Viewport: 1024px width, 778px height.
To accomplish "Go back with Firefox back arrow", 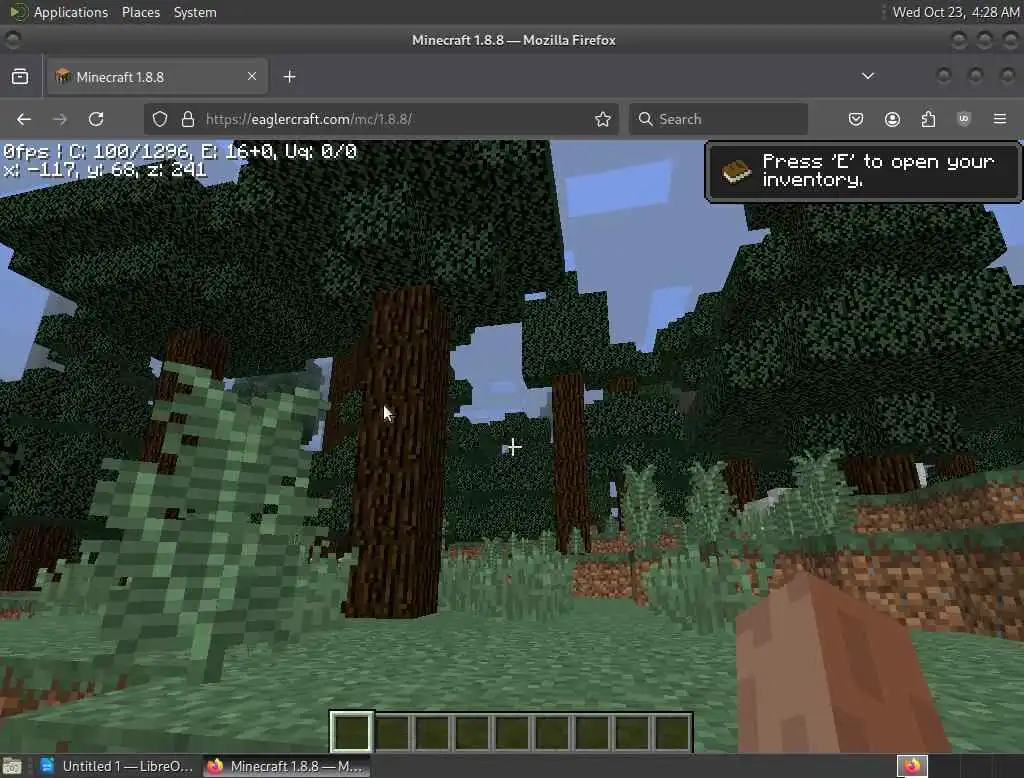I will pos(24,119).
